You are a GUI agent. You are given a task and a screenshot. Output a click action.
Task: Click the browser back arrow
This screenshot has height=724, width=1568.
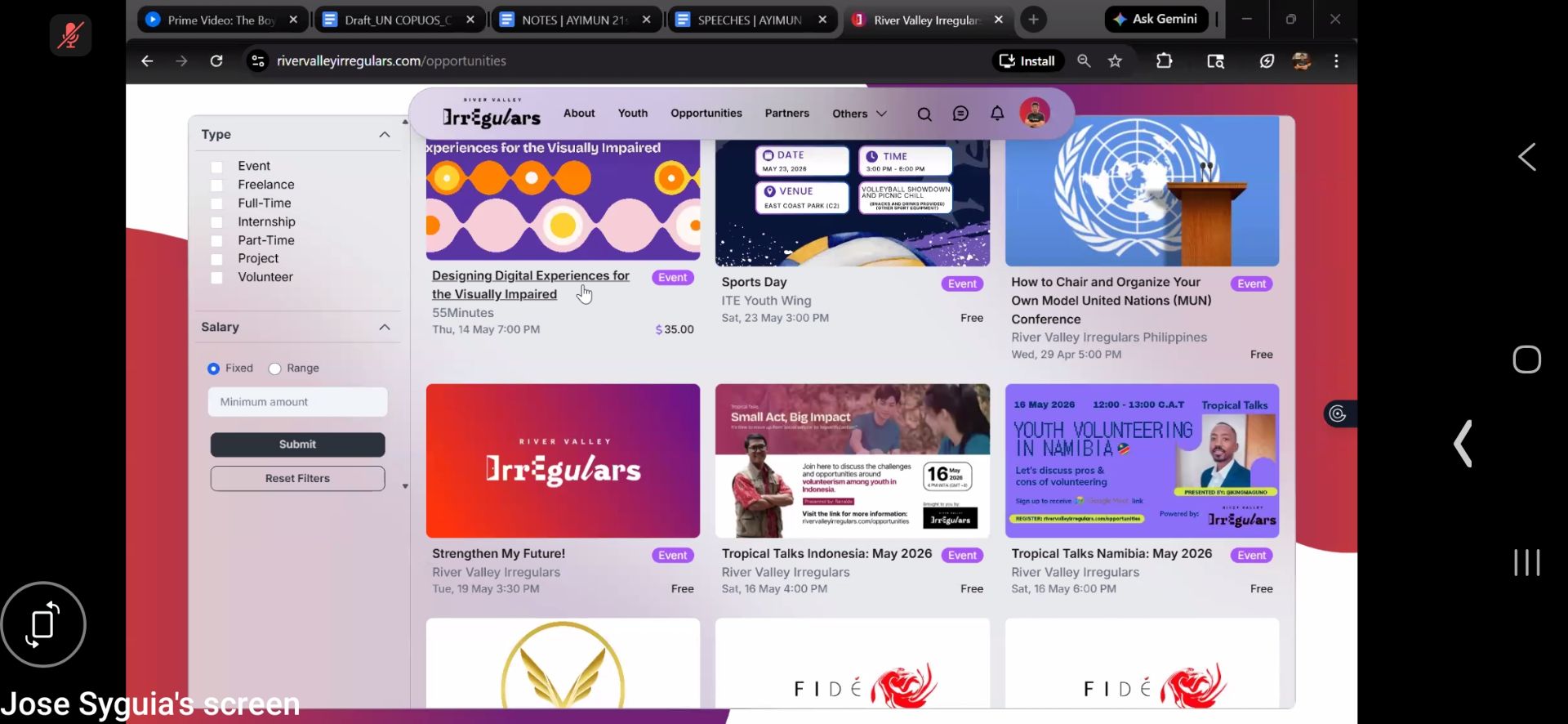point(147,60)
